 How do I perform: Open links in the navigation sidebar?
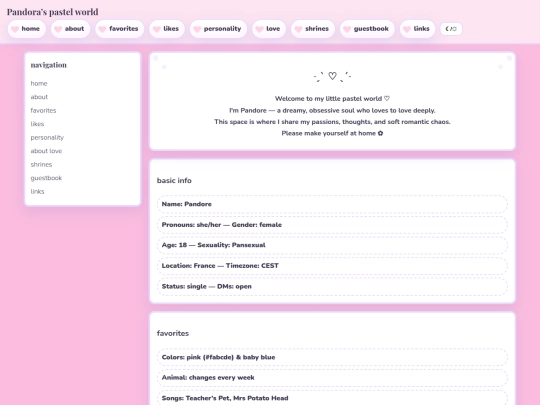(x=37, y=191)
